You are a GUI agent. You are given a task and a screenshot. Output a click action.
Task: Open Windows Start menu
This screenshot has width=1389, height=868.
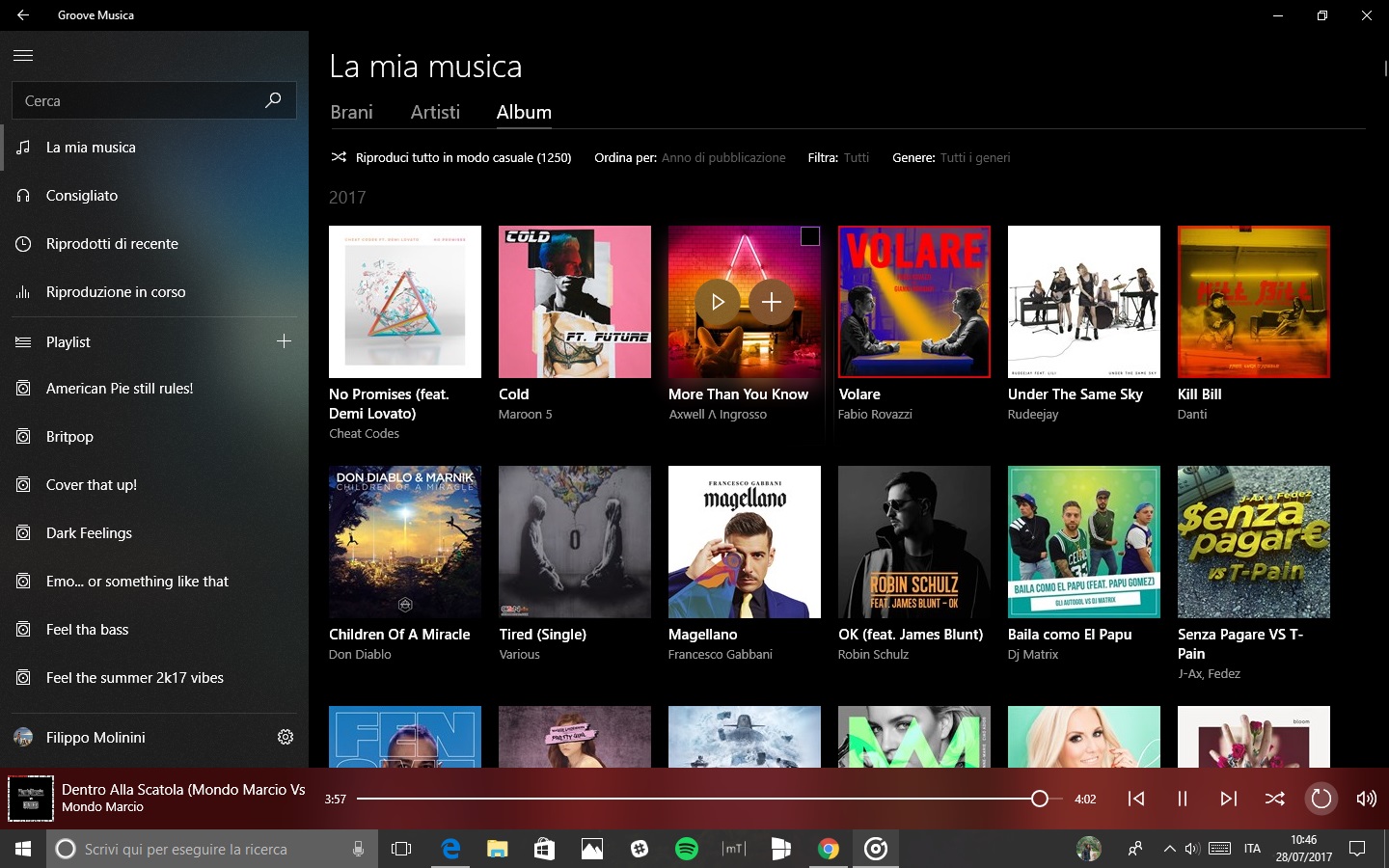point(23,849)
